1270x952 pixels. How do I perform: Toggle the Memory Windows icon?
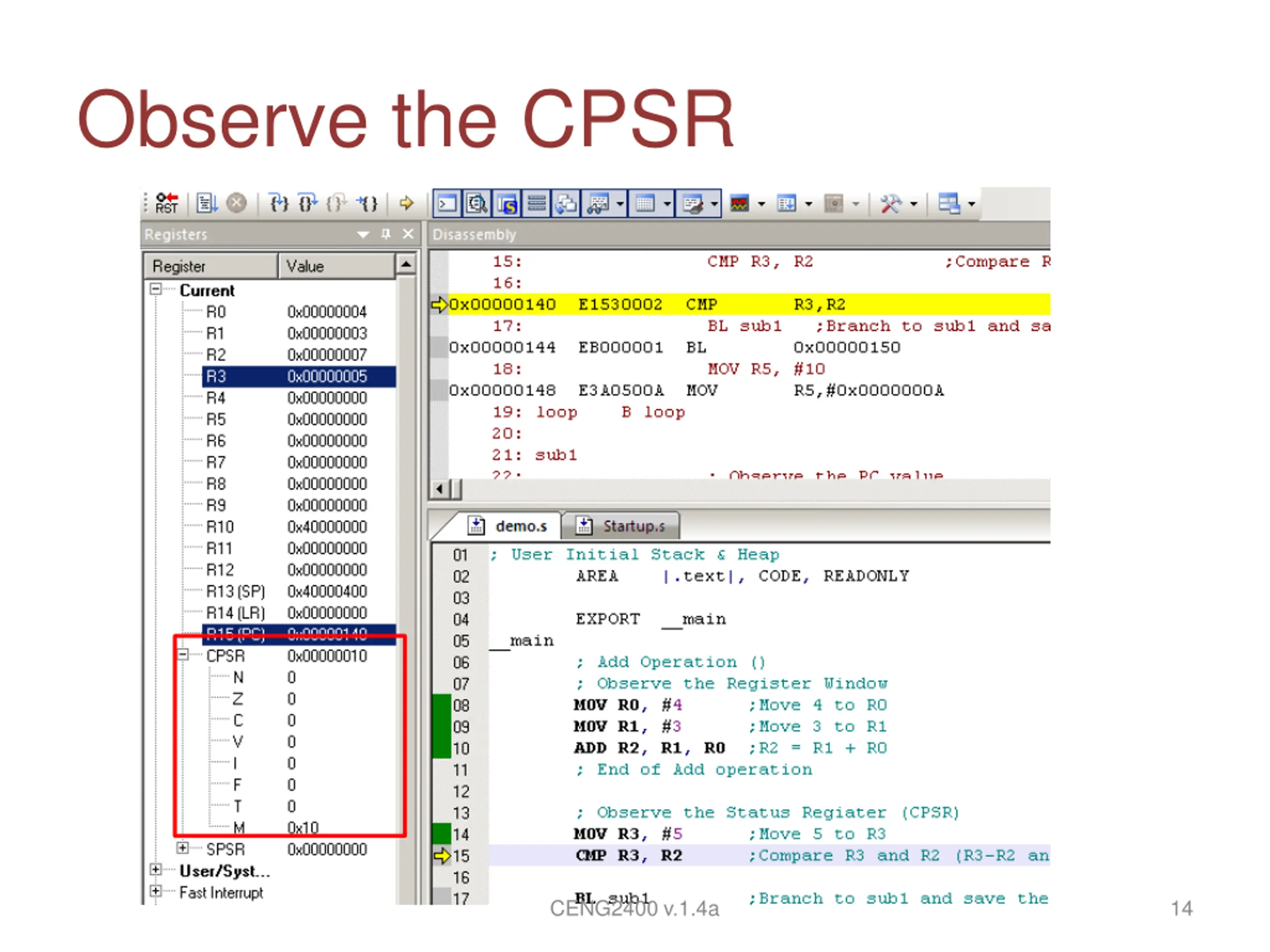pyautogui.click(x=645, y=204)
